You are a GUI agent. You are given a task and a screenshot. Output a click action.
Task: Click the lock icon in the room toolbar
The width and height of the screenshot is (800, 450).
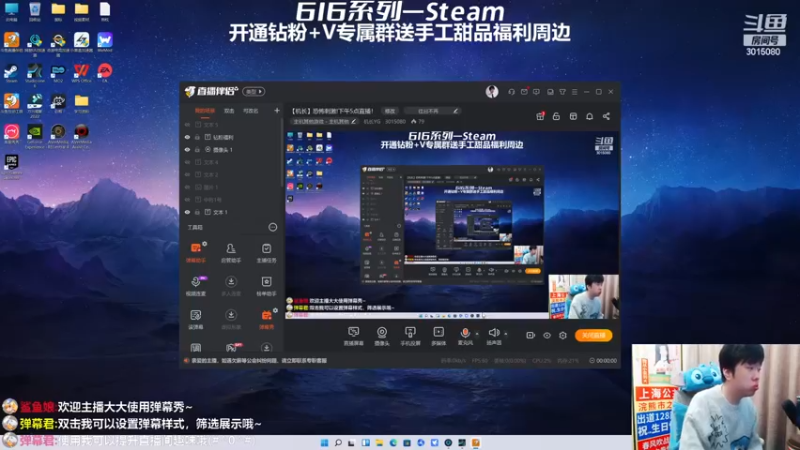(556, 116)
